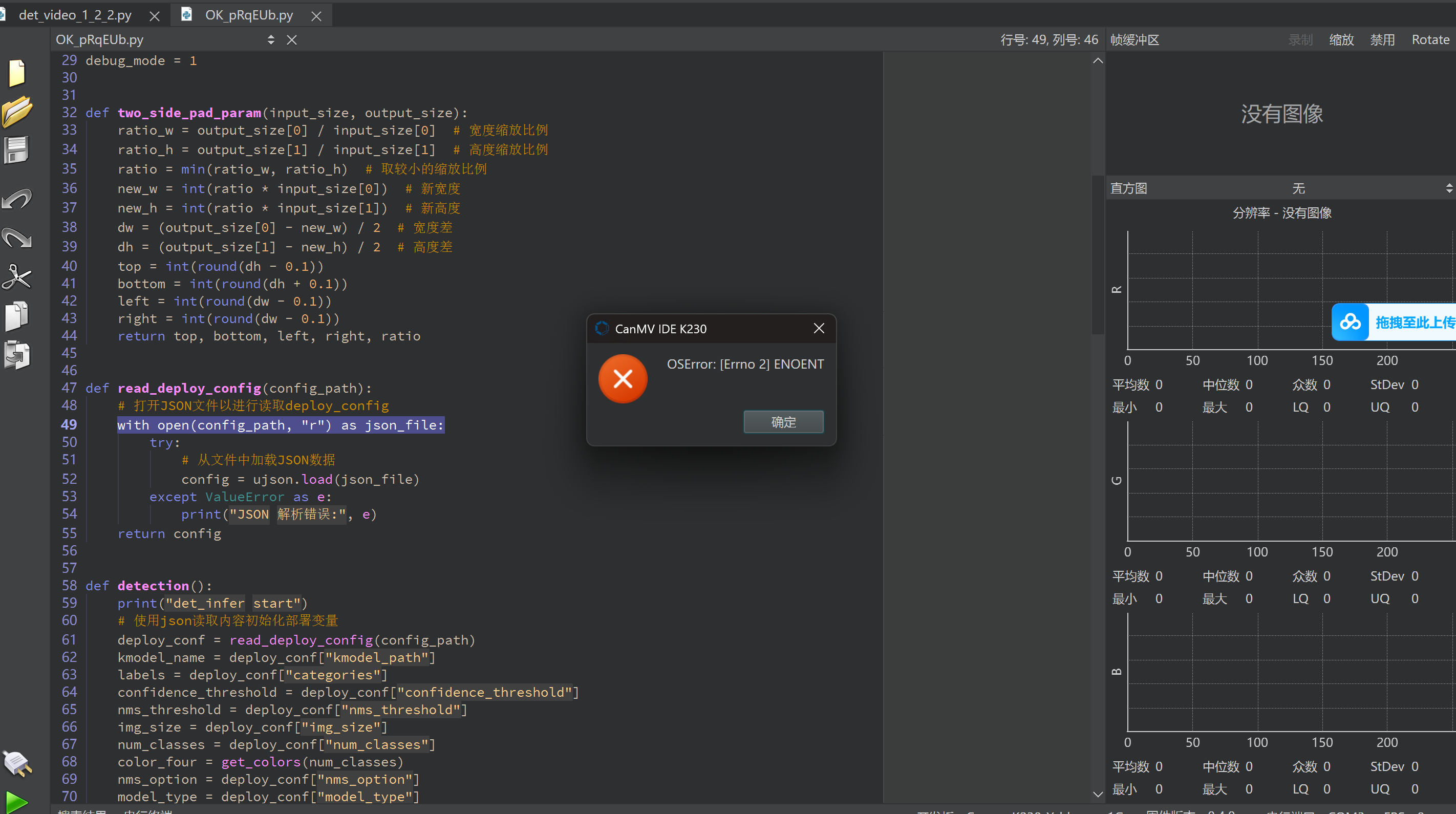This screenshot has height=814, width=1456.
Task: Click the editor scroll-up arrow
Action: pos(1098,60)
